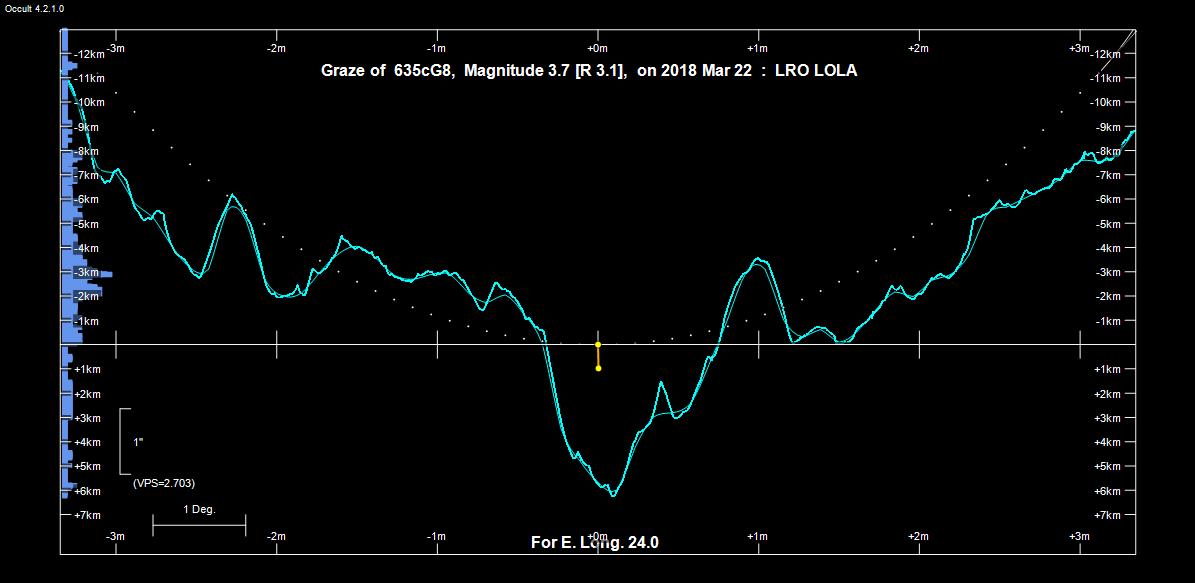Click the graph title starting with 'Graze of 635cG8'

pyautogui.click(x=588, y=71)
